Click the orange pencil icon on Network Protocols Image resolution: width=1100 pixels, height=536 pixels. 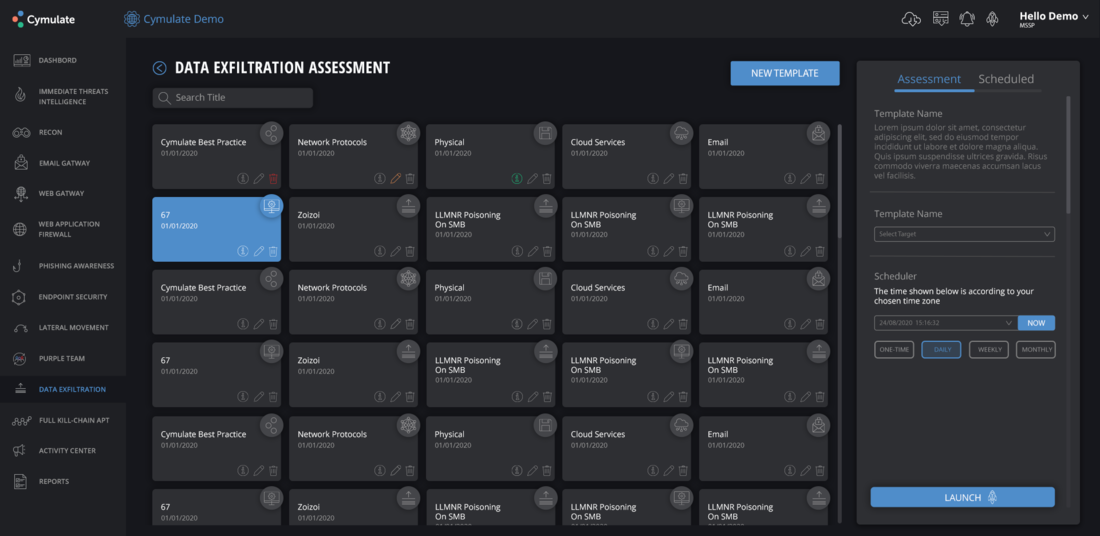396,179
